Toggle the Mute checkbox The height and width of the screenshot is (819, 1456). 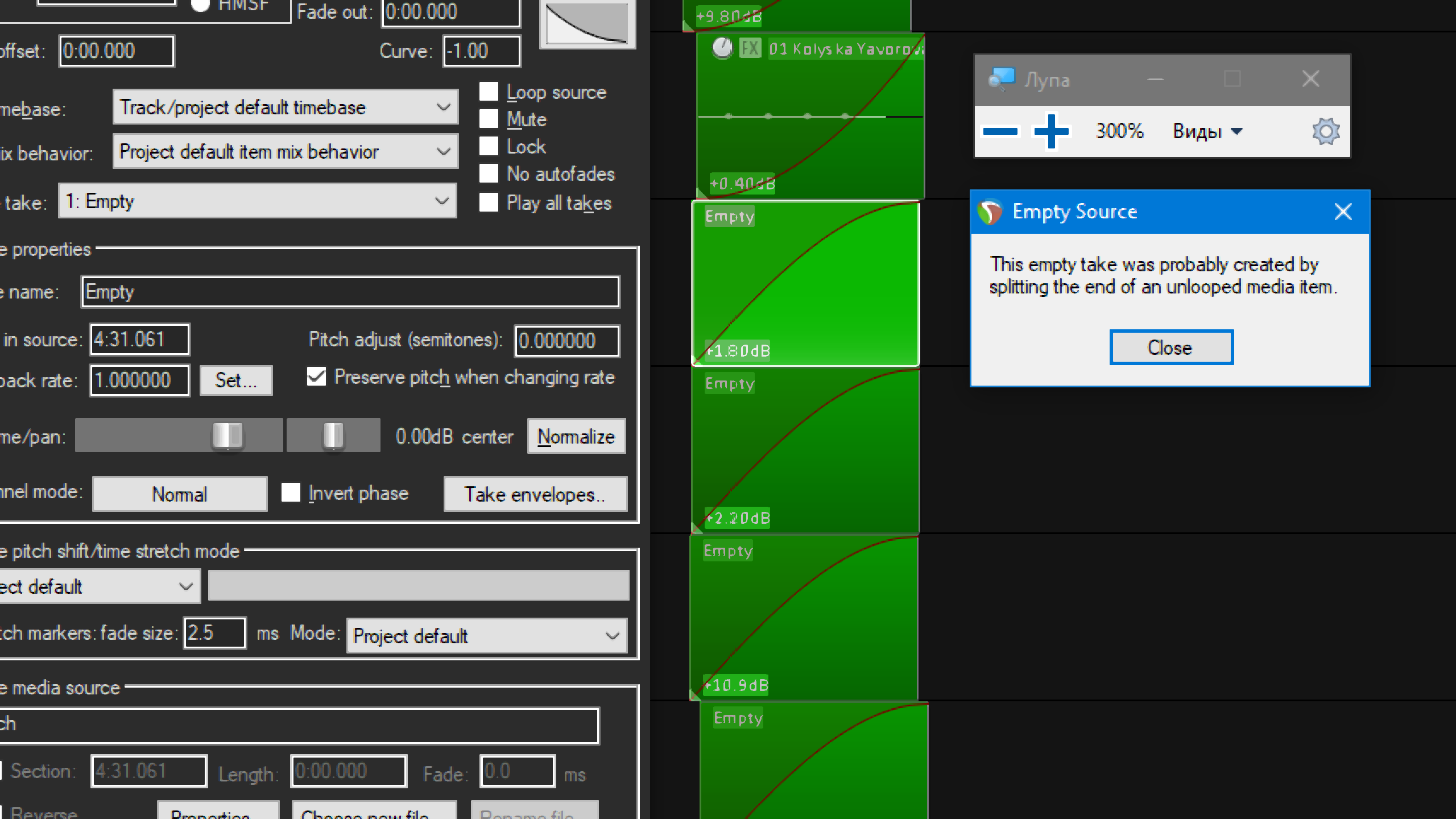point(489,119)
